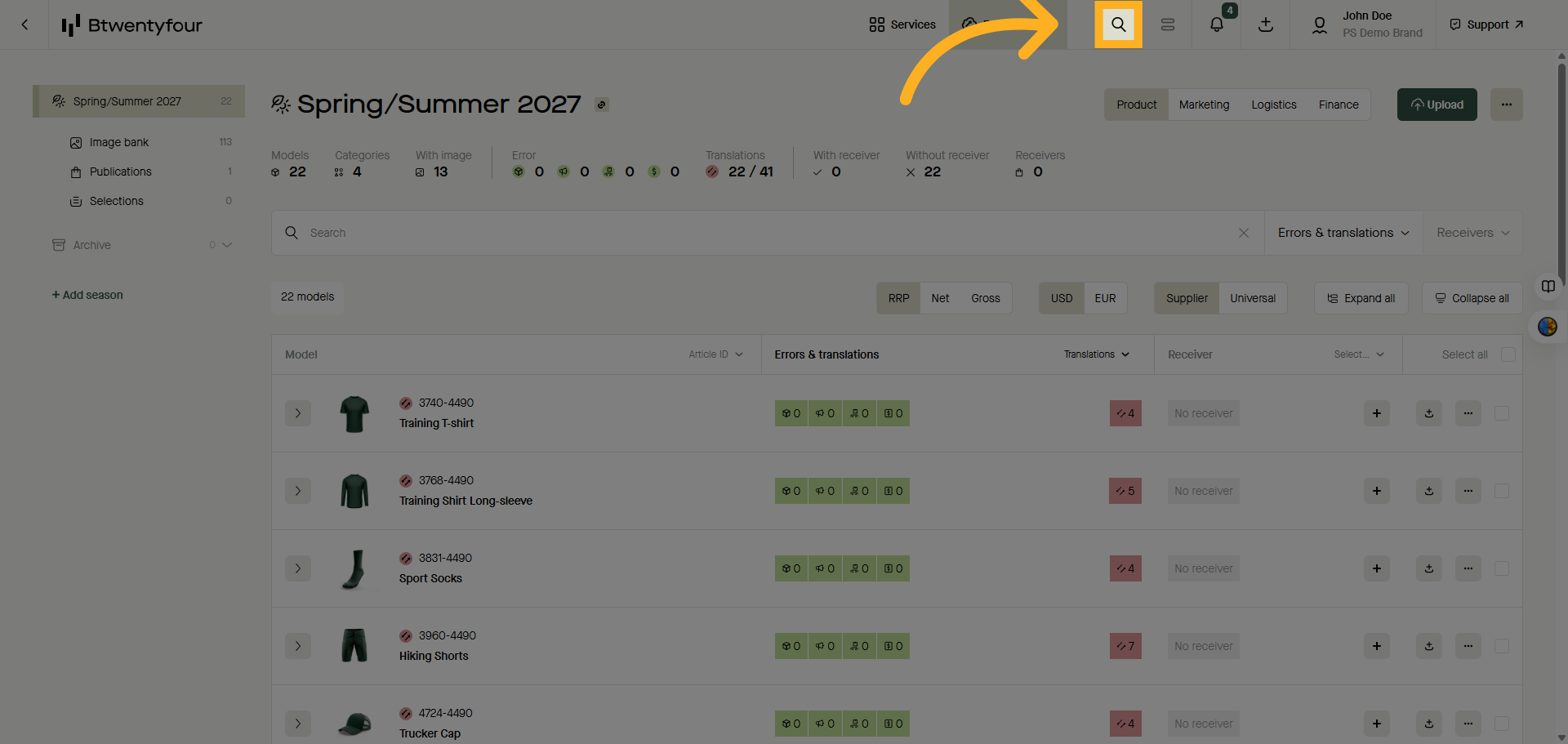This screenshot has height=744, width=1568.
Task: Click Collapse all
Action: 1472,298
